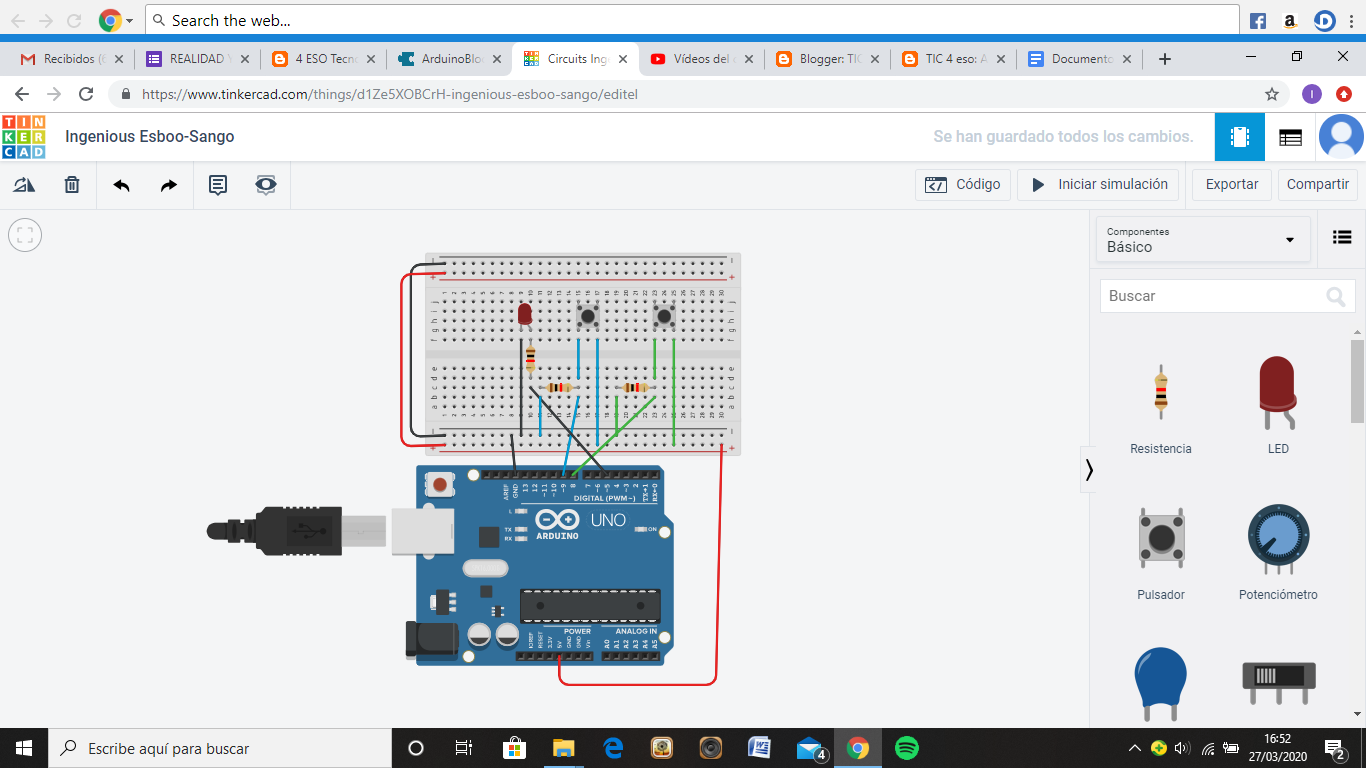1366x768 pixels.
Task: Show hidden tray icons chevron
Action: (1135, 748)
